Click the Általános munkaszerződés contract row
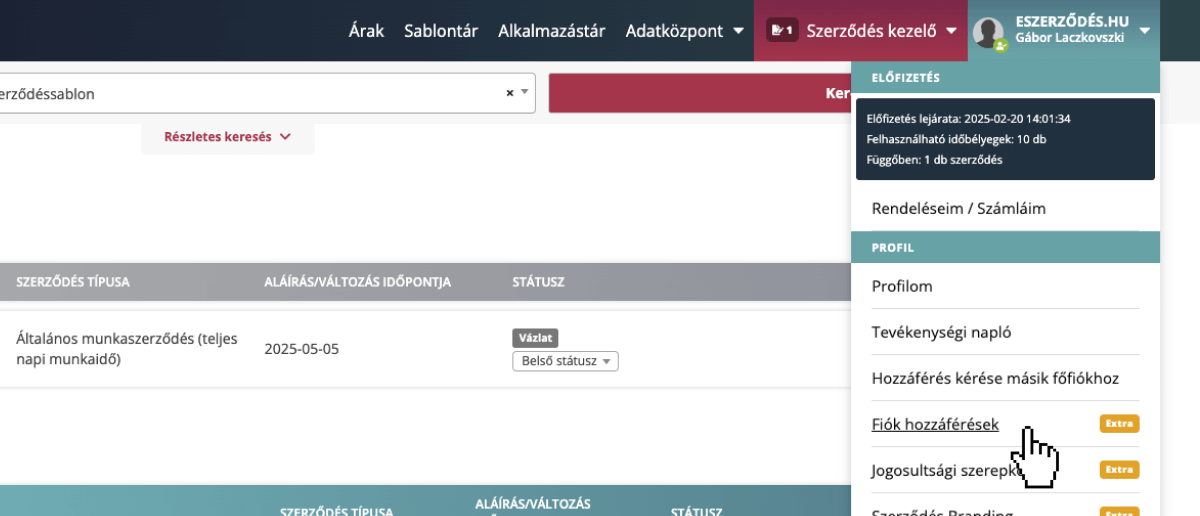 tap(126, 349)
